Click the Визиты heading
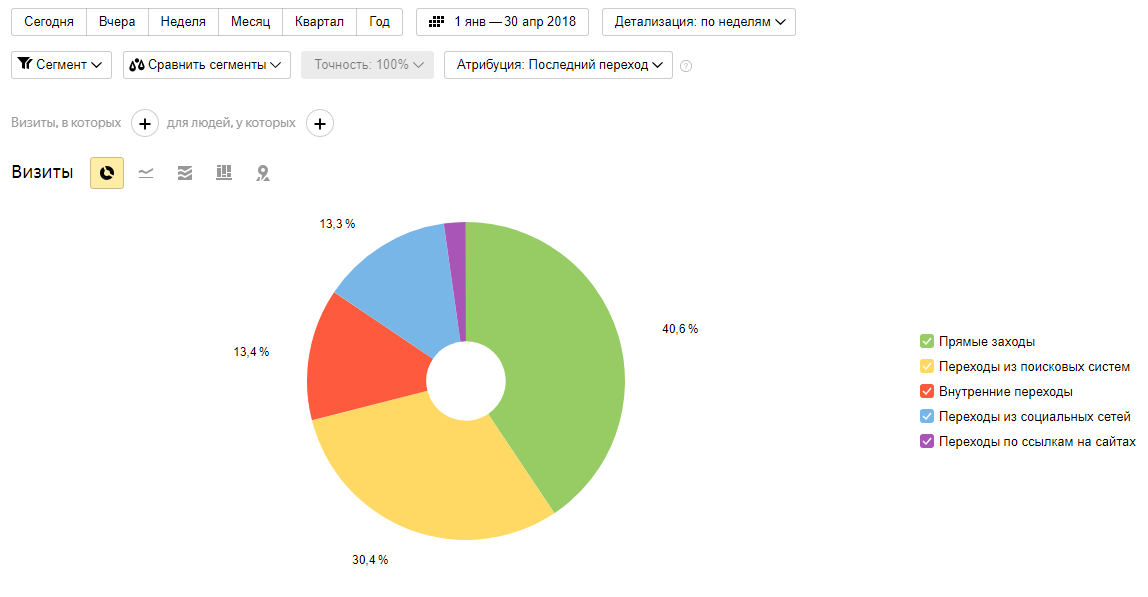Screen dimensions: 1148x597 click(x=42, y=172)
